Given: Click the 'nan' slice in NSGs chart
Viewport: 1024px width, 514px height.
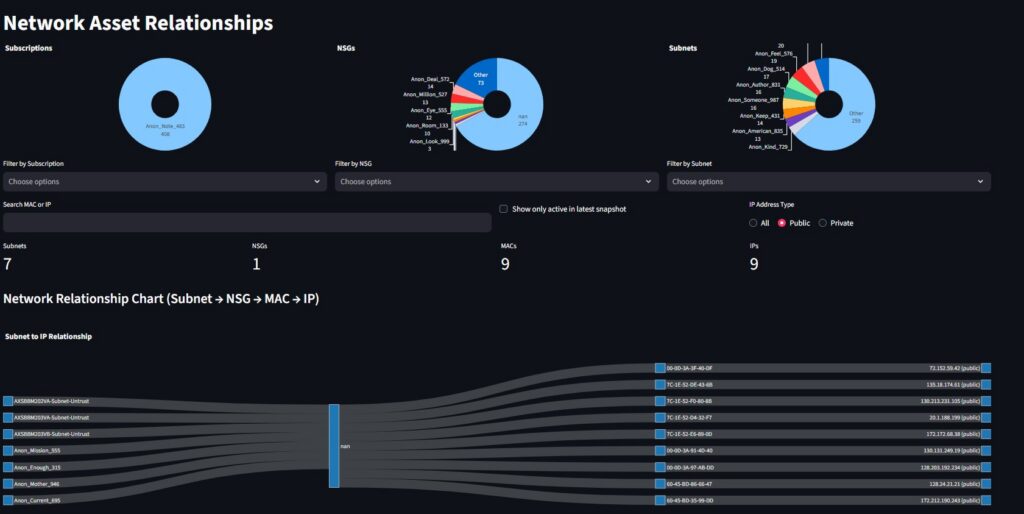Looking at the screenshot, I should pos(520,125).
